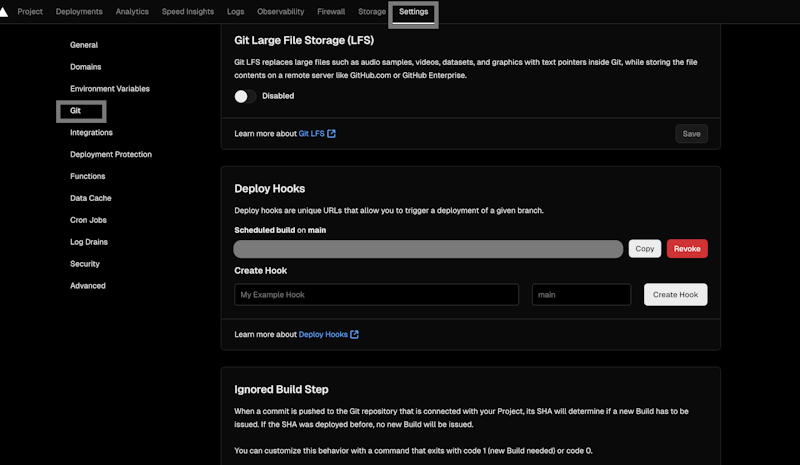
Task: Click external link icon beside Git LFS
Action: click(x=331, y=133)
